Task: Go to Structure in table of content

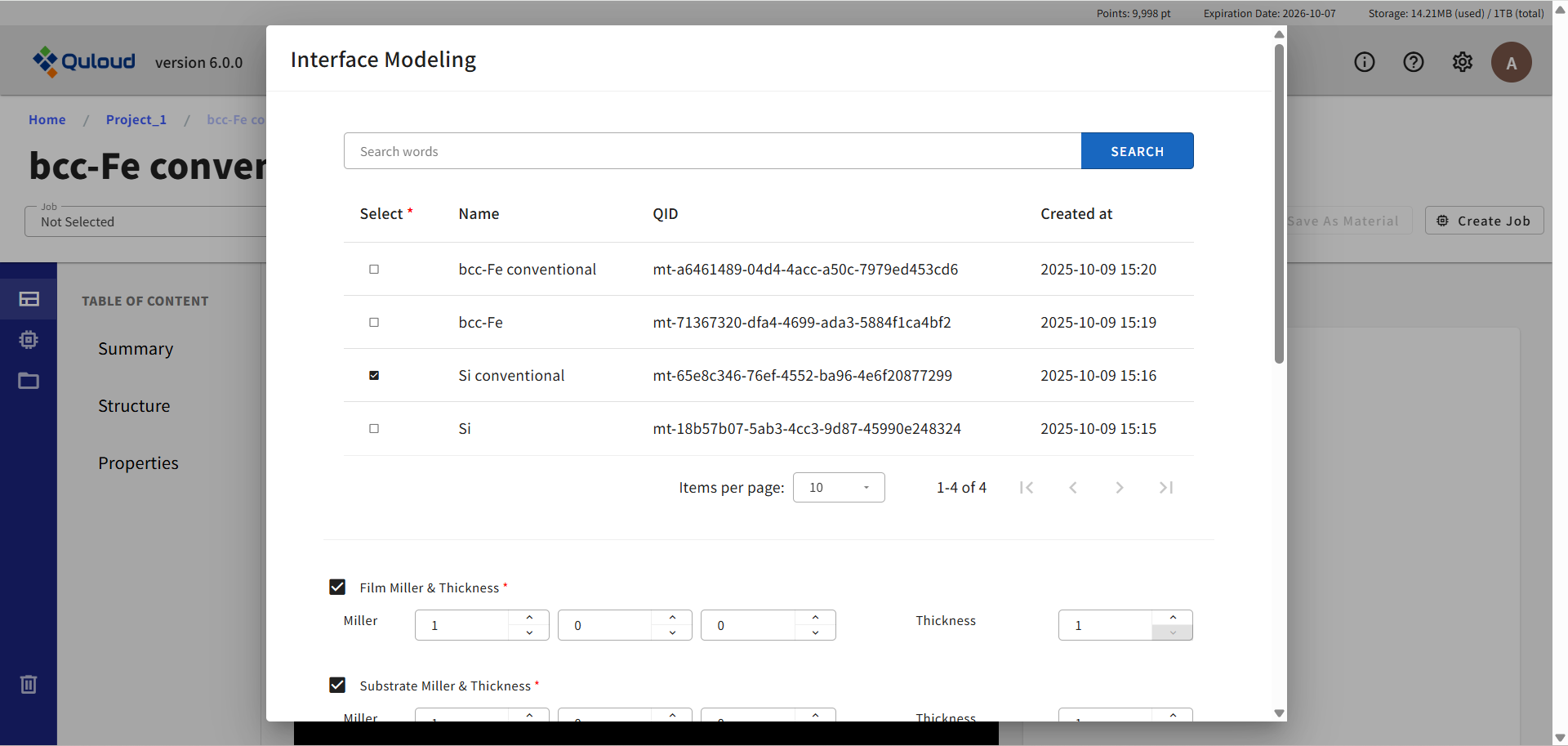Action: pos(134,406)
